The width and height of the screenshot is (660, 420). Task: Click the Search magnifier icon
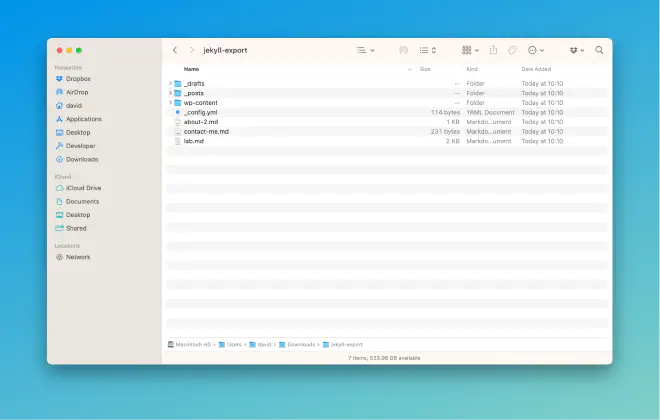pyautogui.click(x=599, y=50)
